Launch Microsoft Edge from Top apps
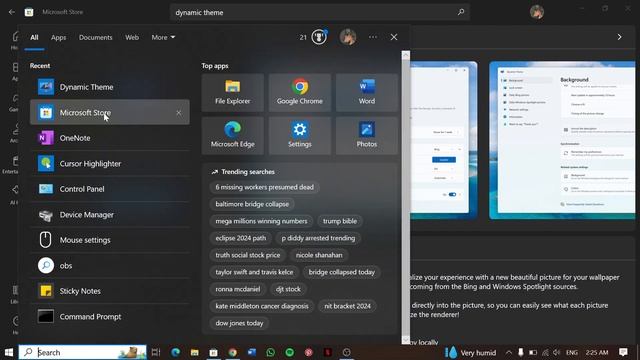 pyautogui.click(x=233, y=136)
